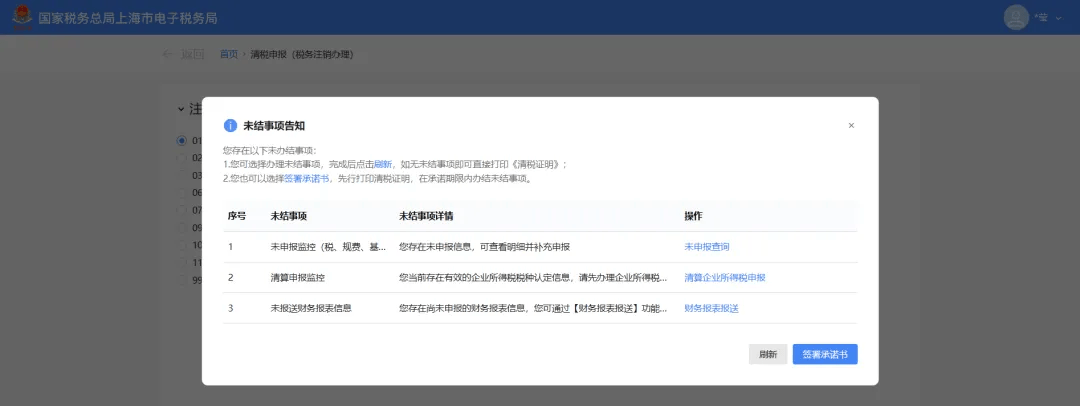The image size is (1080, 406).
Task: Click the back arrow next to 返回
Action: 168,54
